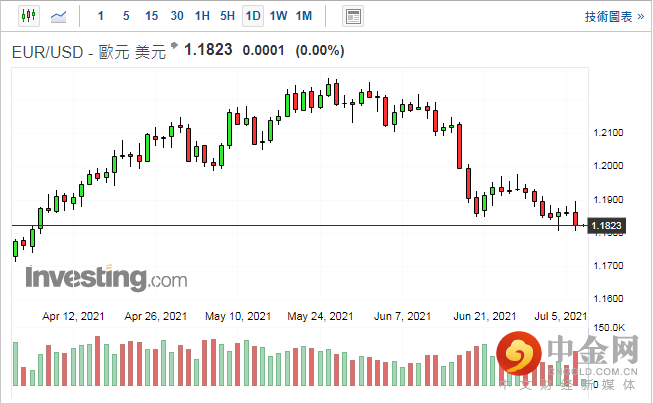653x403 pixels.
Task: Change the chart to 1W weekly
Action: click(279, 16)
